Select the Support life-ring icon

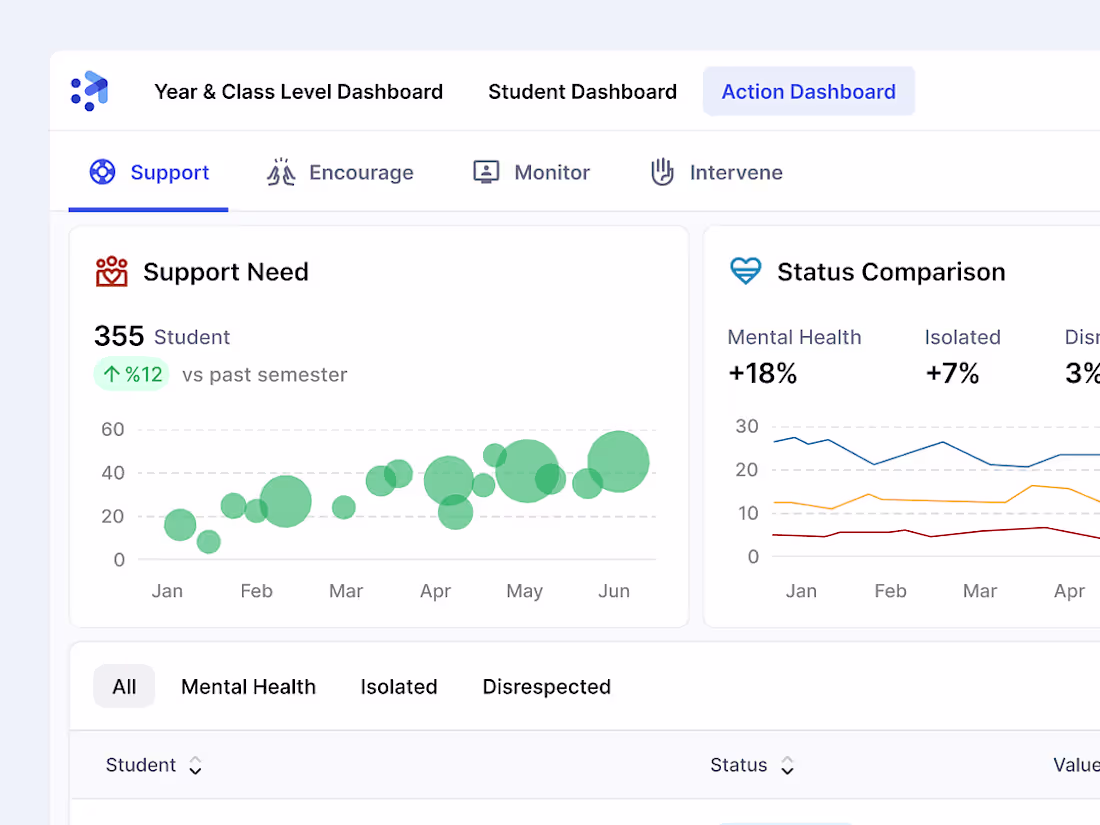[102, 172]
